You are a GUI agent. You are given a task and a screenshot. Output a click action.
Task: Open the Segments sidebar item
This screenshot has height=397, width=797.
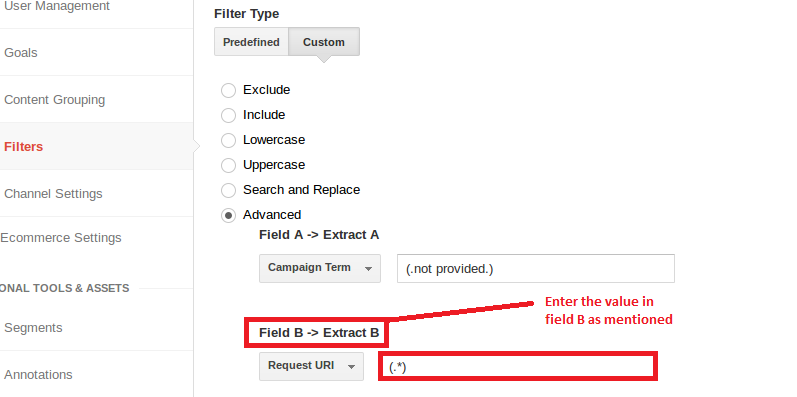[x=33, y=328]
